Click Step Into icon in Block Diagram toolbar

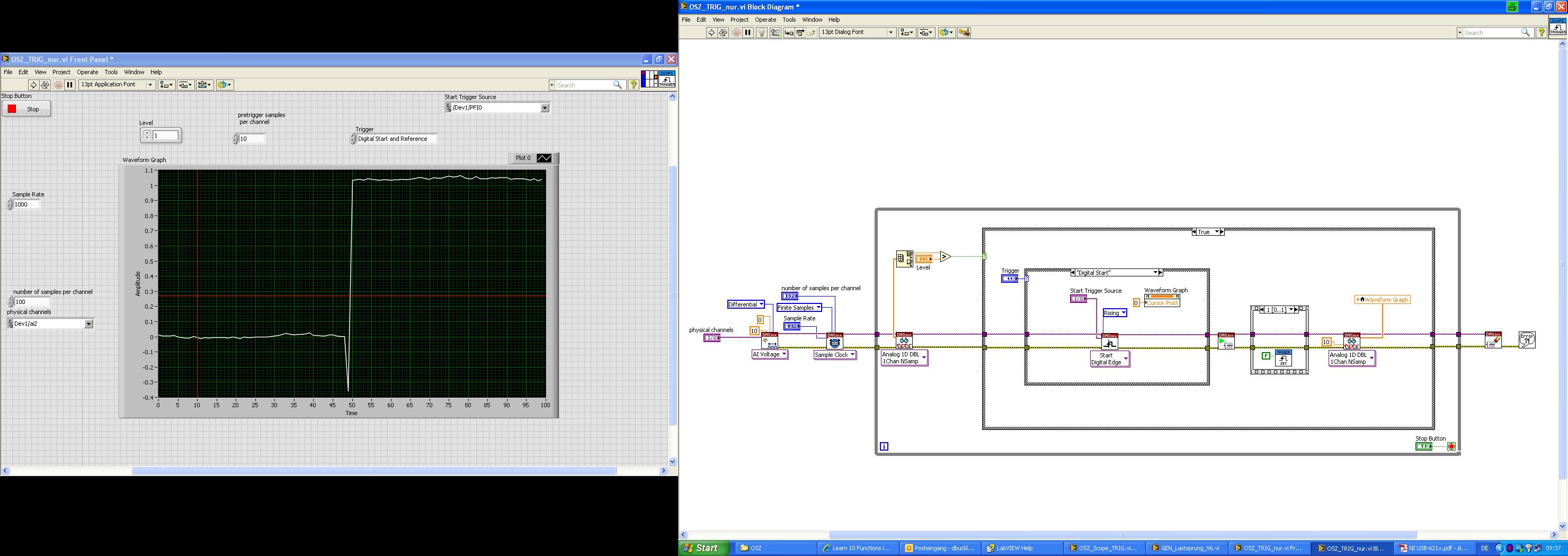click(x=789, y=33)
